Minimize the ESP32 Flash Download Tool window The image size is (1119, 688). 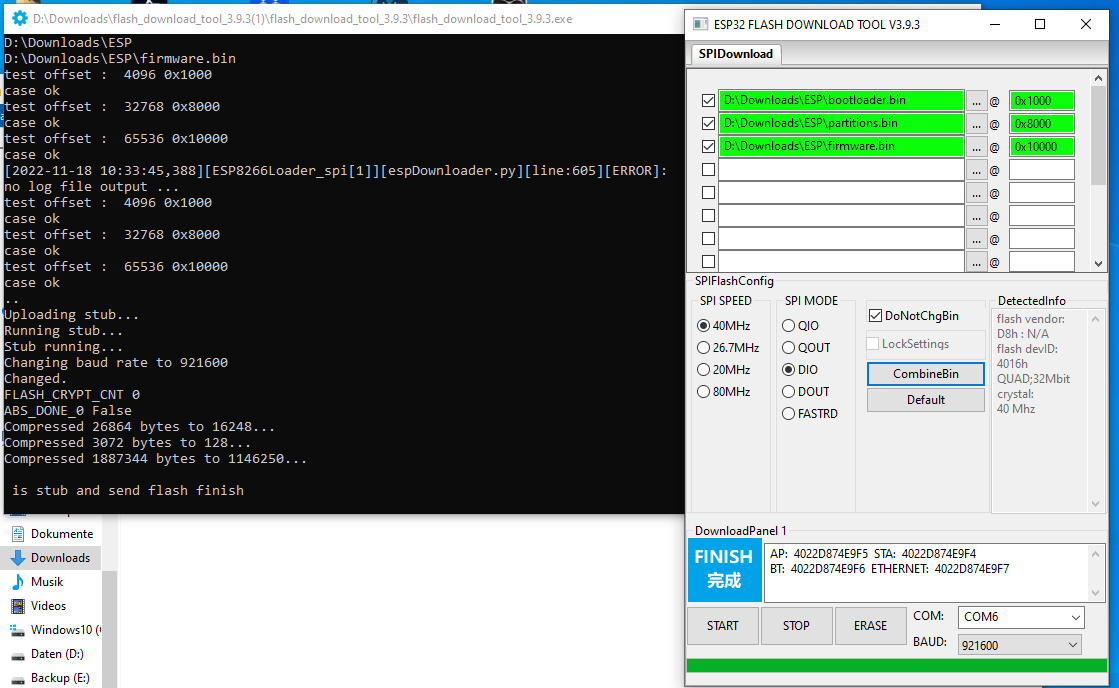point(995,24)
